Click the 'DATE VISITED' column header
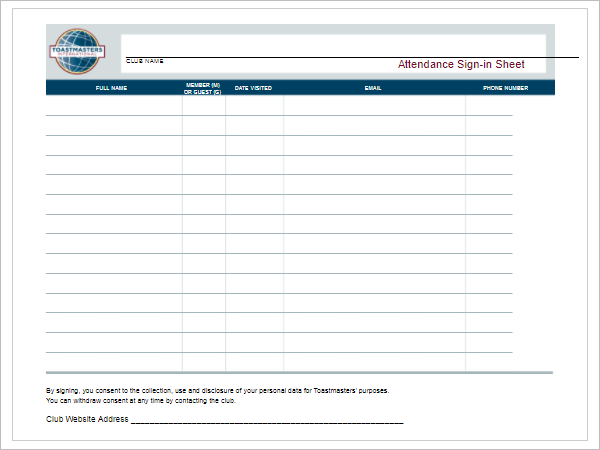 [x=253, y=88]
